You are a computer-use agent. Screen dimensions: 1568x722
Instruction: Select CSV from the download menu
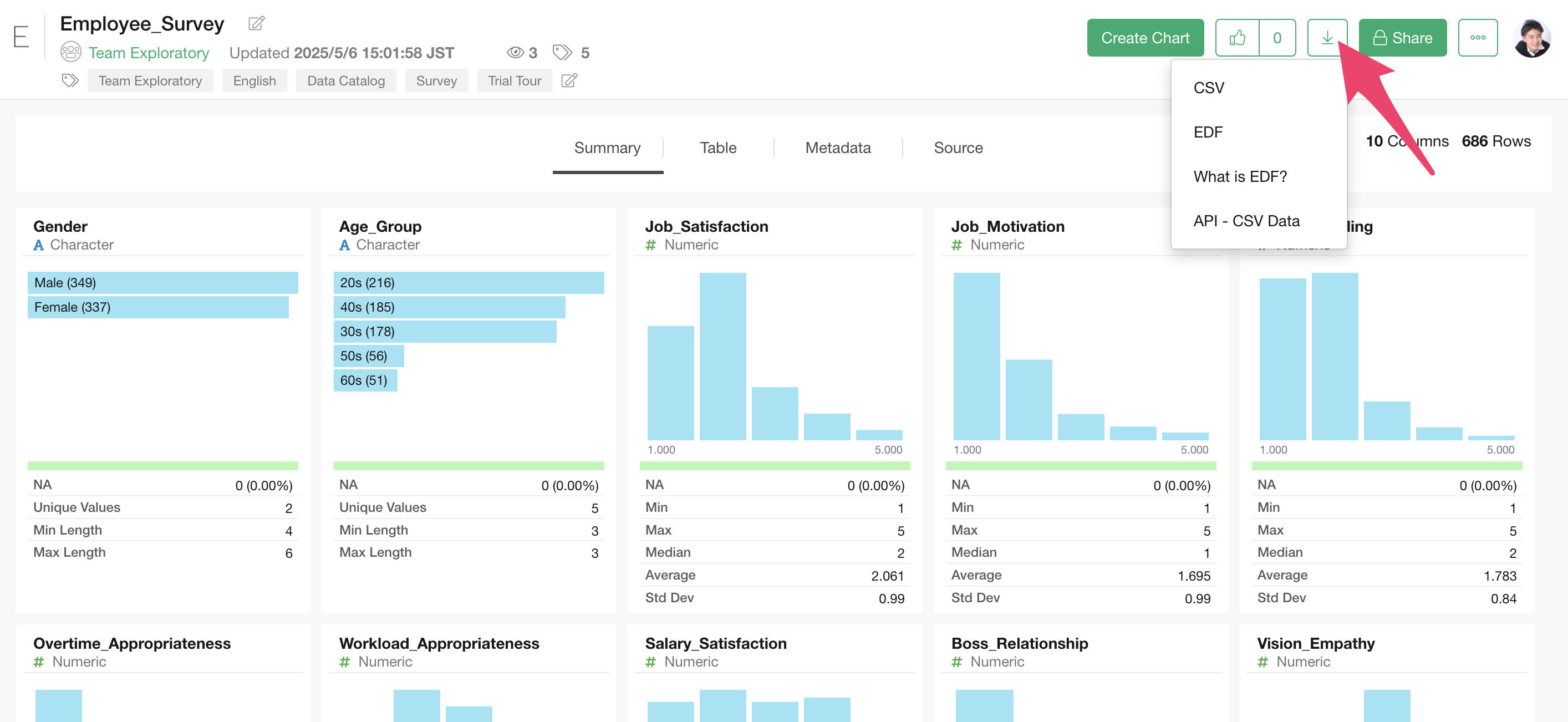(1208, 88)
